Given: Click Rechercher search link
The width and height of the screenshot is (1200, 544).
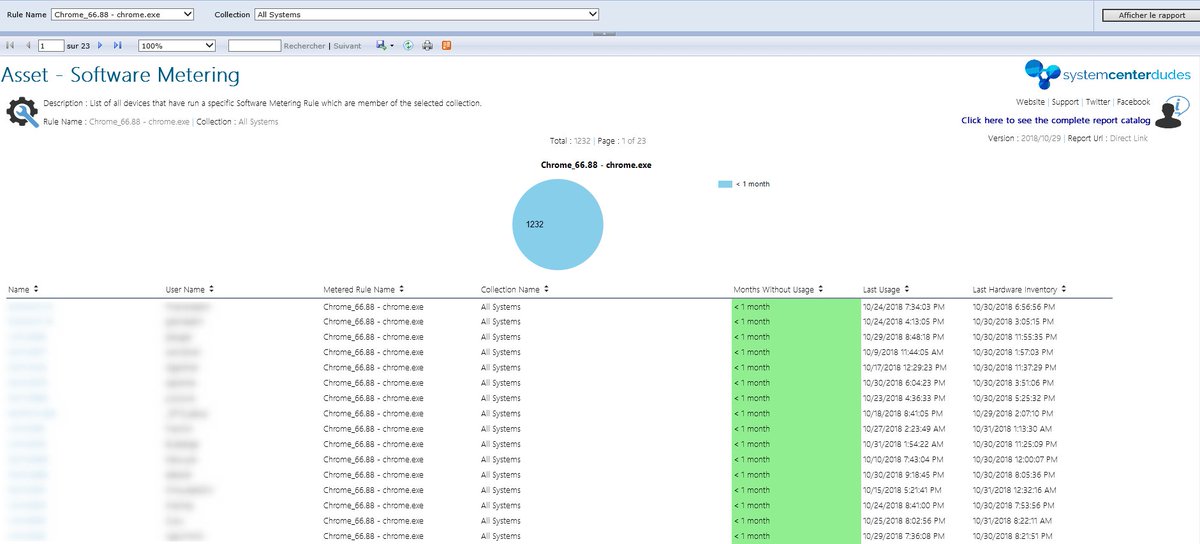Looking at the screenshot, I should (304, 46).
